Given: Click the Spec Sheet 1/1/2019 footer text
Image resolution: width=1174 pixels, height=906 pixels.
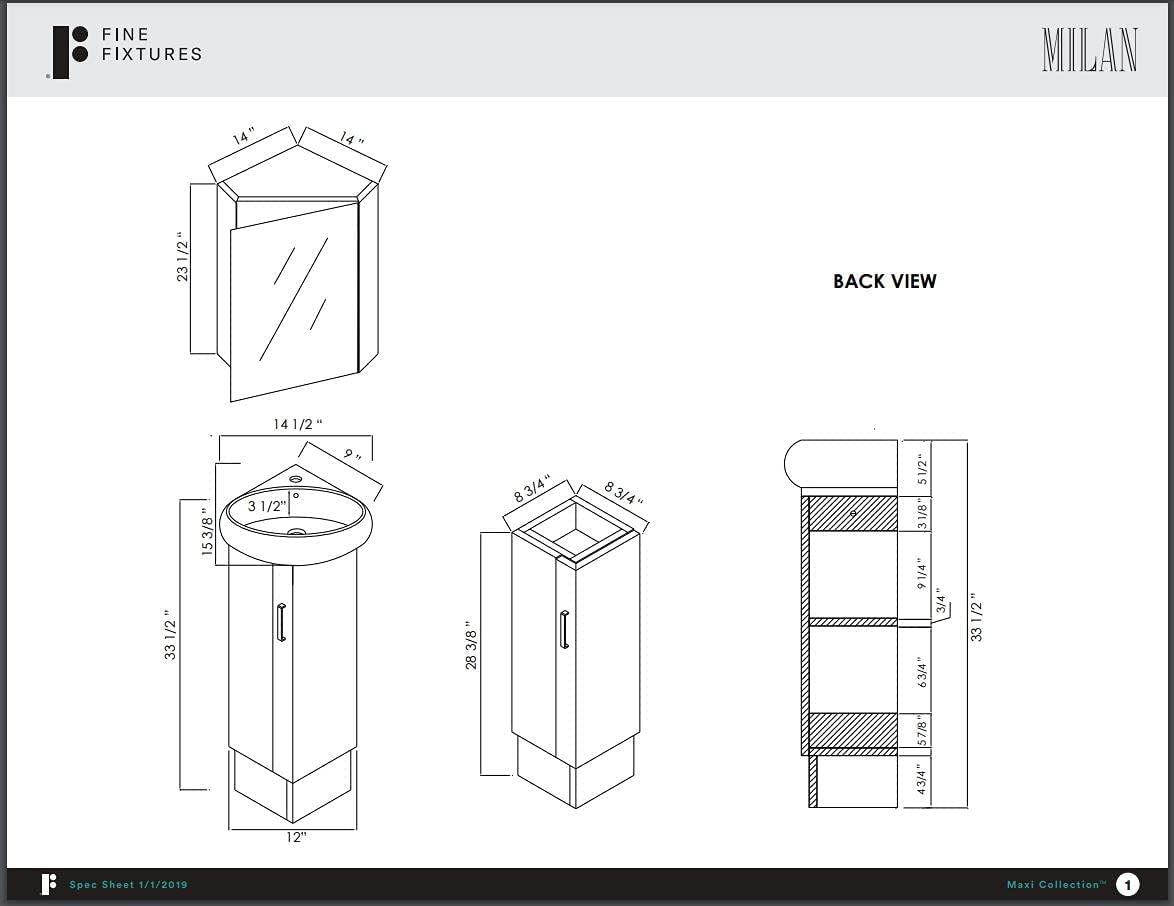Looking at the screenshot, I should click(128, 885).
